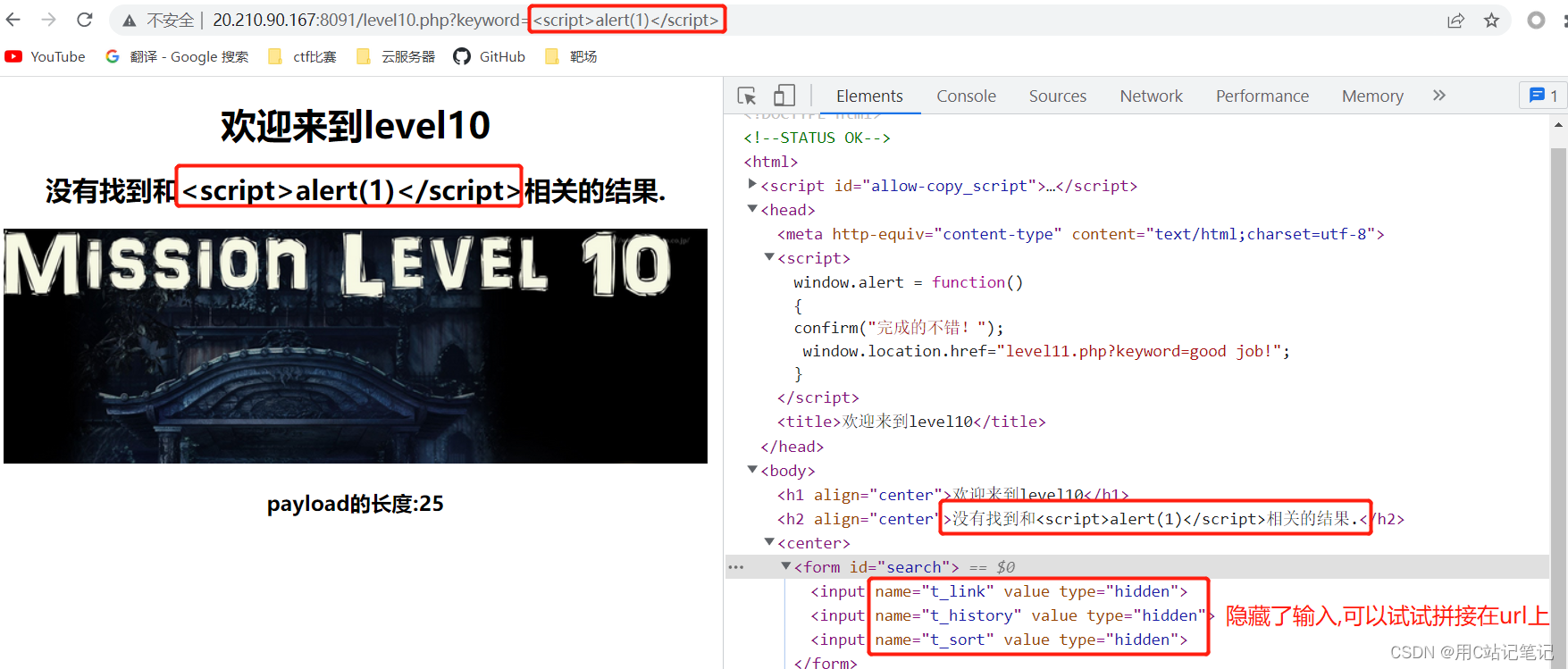Click the Mission Level 10 image
The height and width of the screenshot is (669, 1568).
click(x=356, y=347)
